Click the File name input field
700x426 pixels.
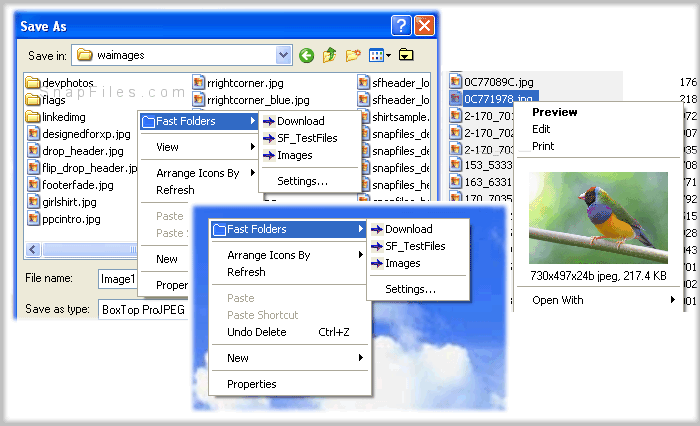click(118, 279)
